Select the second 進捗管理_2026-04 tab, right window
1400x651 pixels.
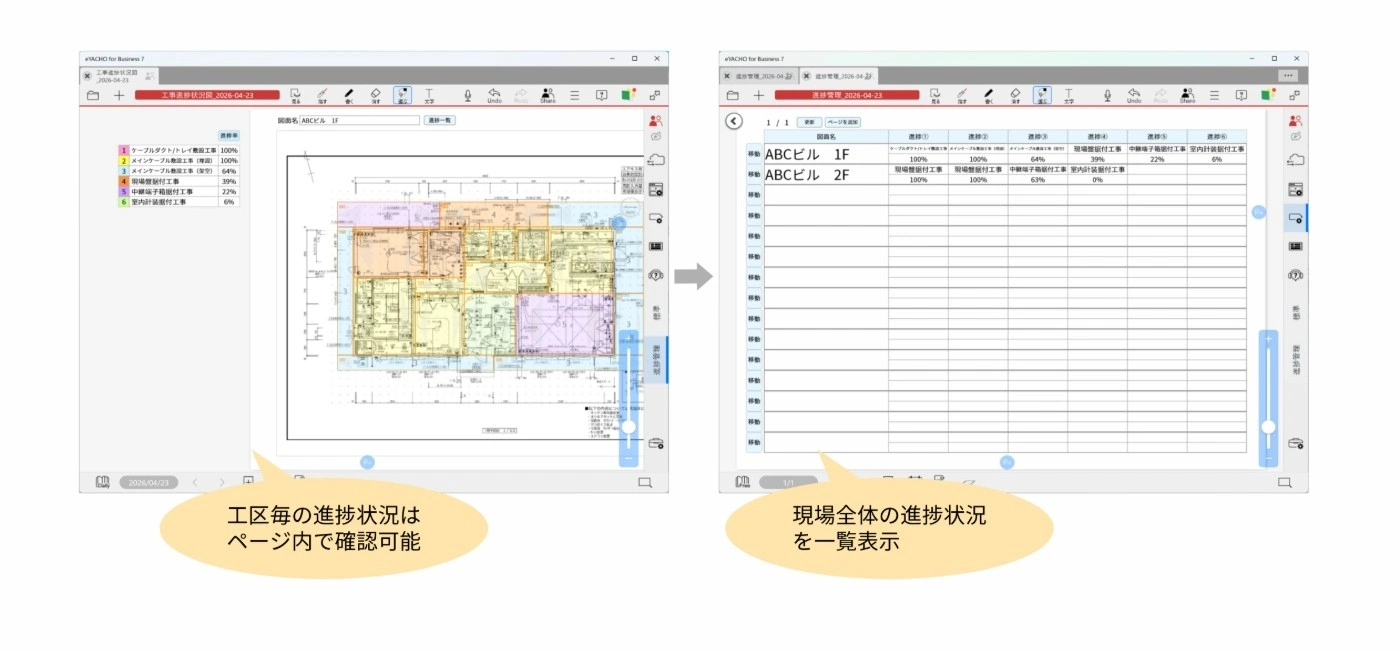coord(839,76)
